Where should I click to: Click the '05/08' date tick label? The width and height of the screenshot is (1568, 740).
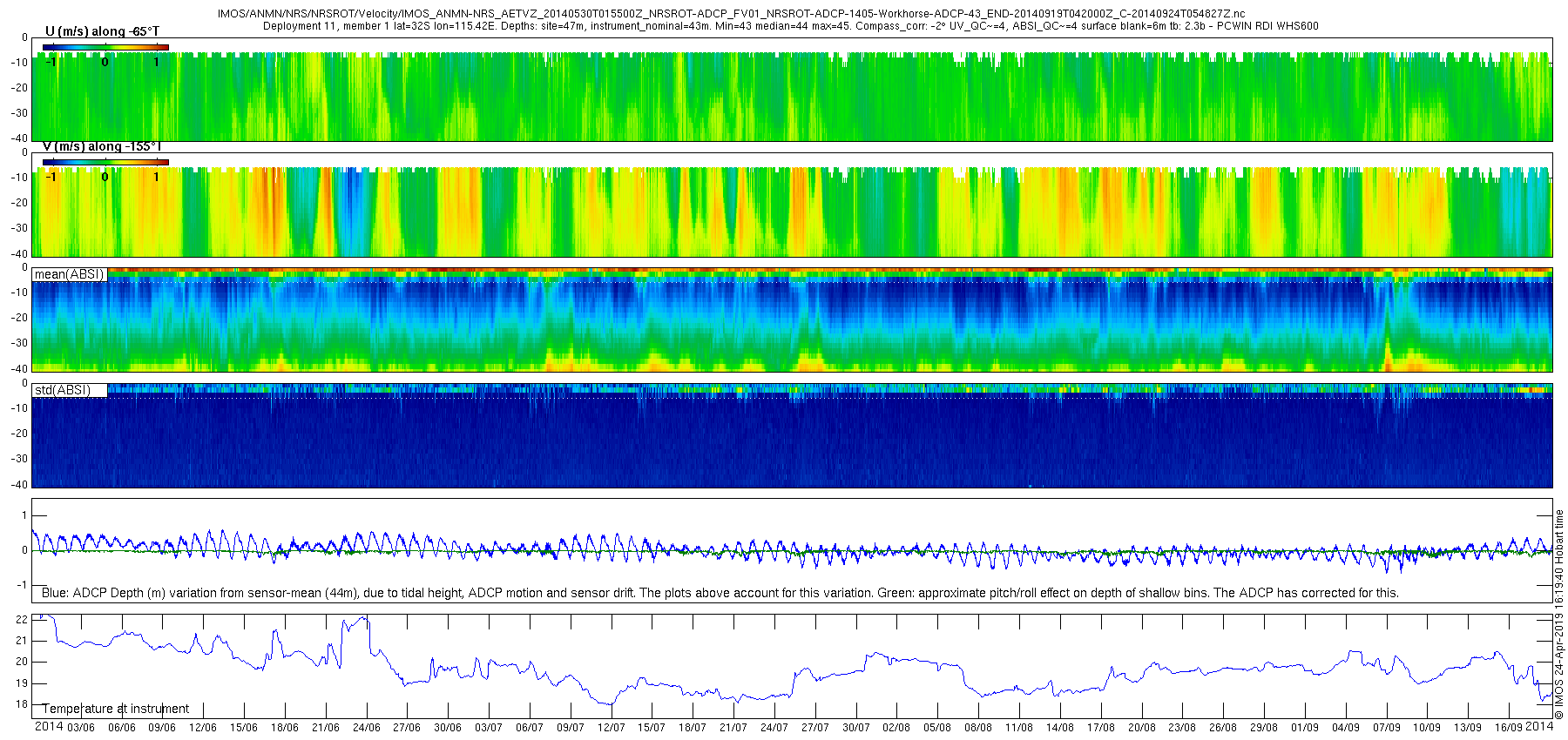(x=937, y=728)
